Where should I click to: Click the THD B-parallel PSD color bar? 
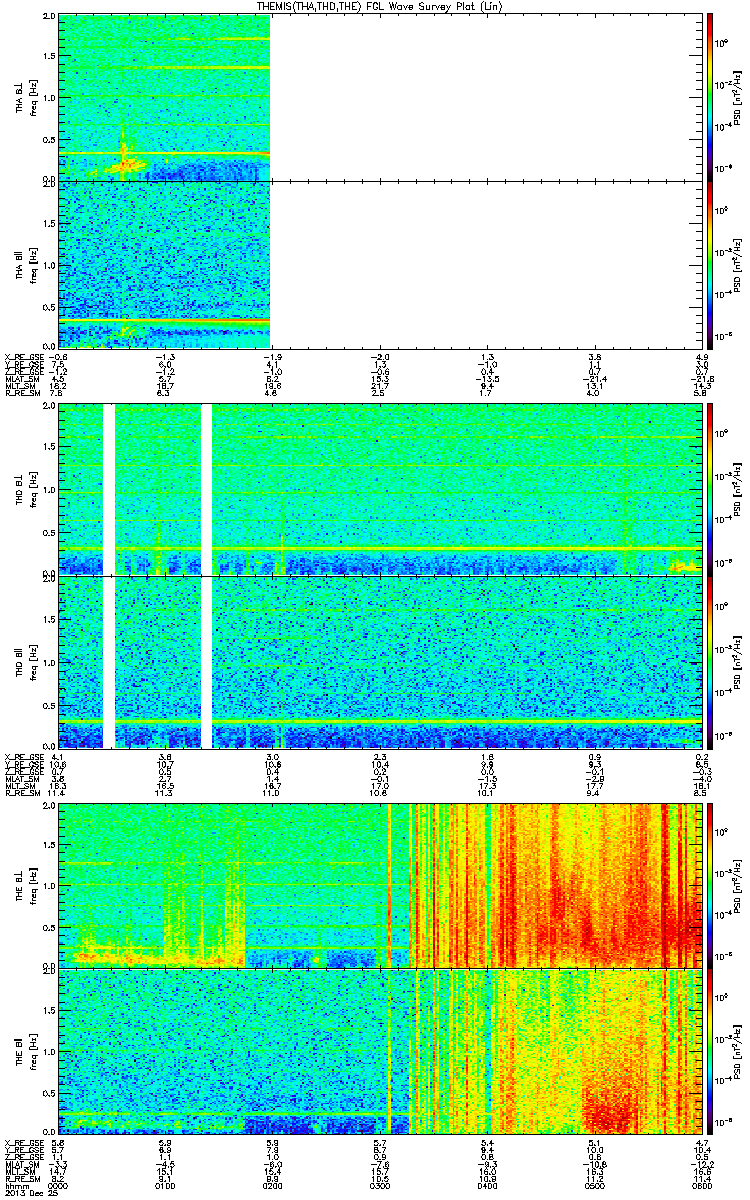(709, 661)
